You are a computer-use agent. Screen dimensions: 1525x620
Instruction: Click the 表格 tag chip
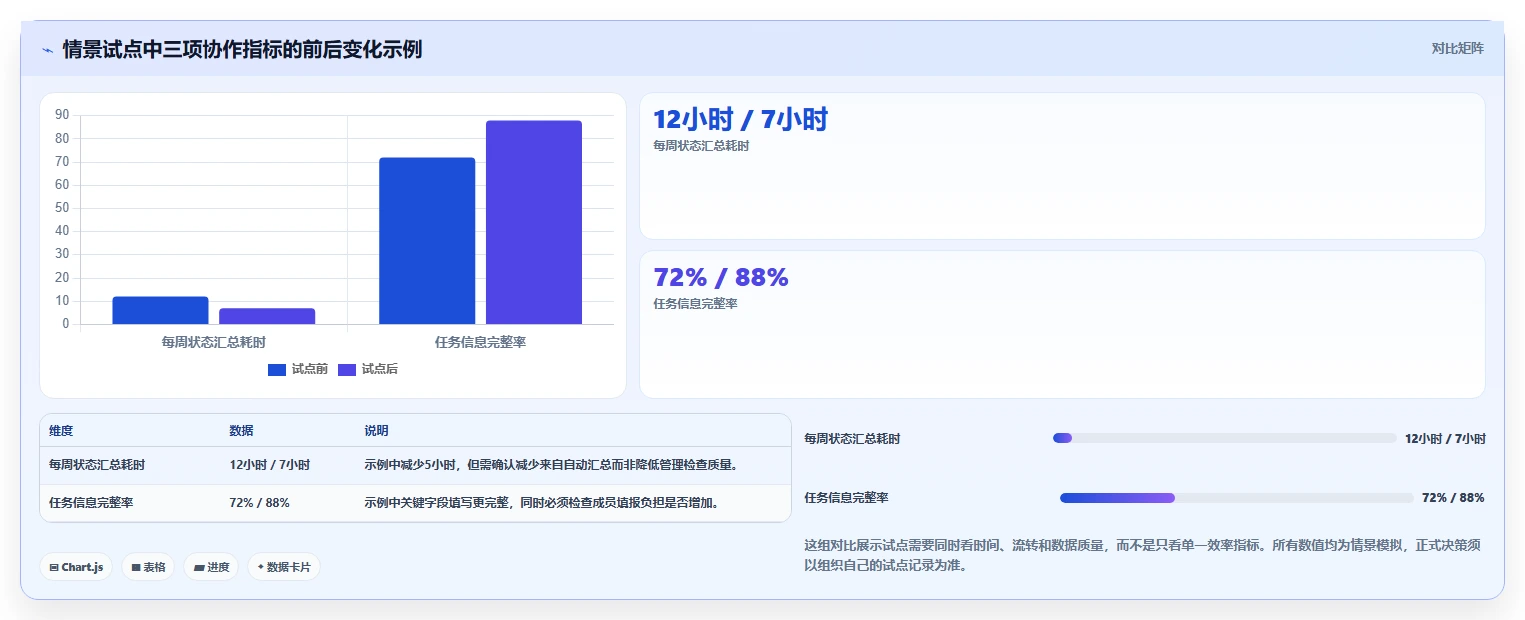[x=148, y=567]
